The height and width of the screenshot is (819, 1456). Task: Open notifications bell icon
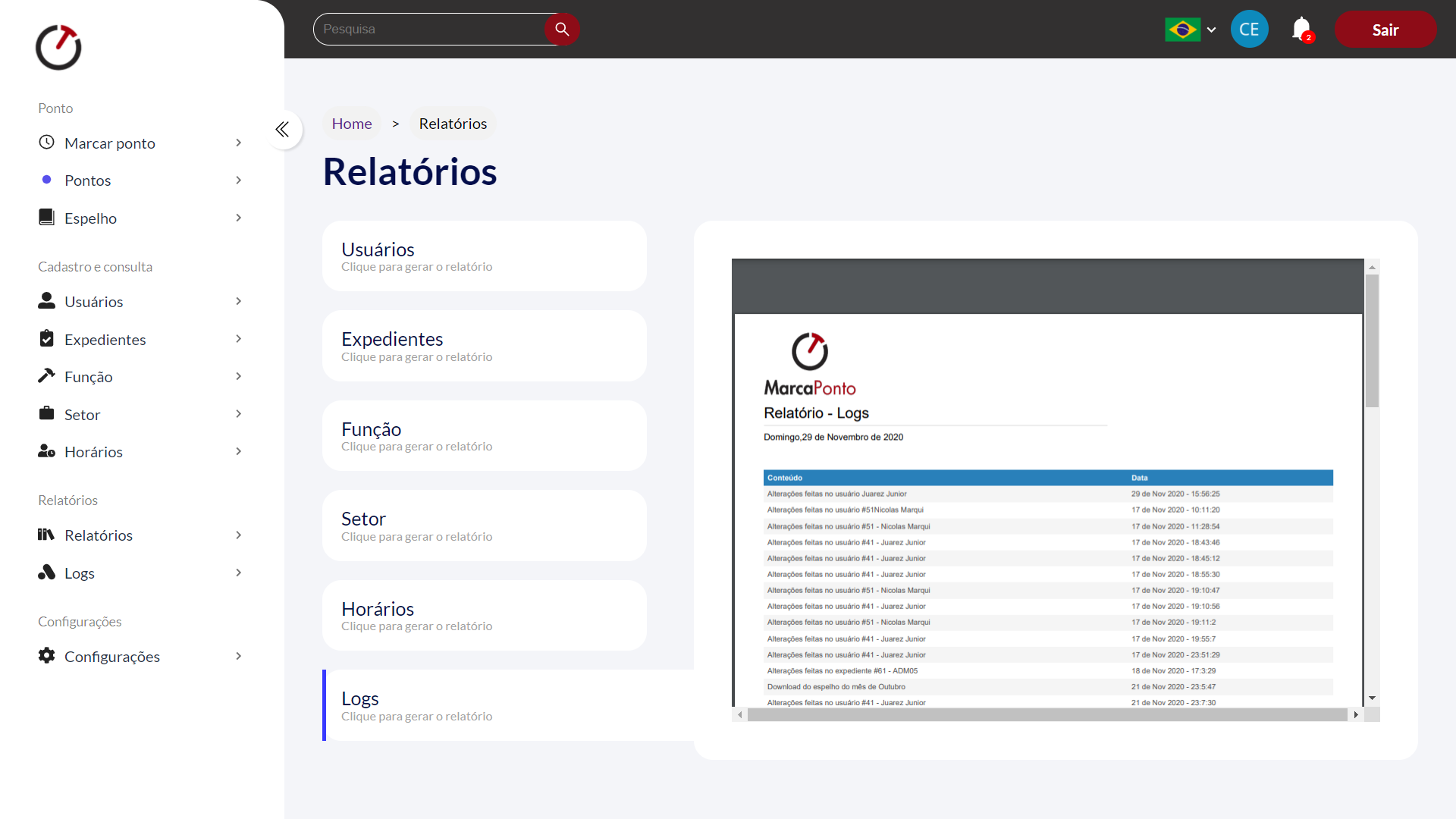(1301, 29)
